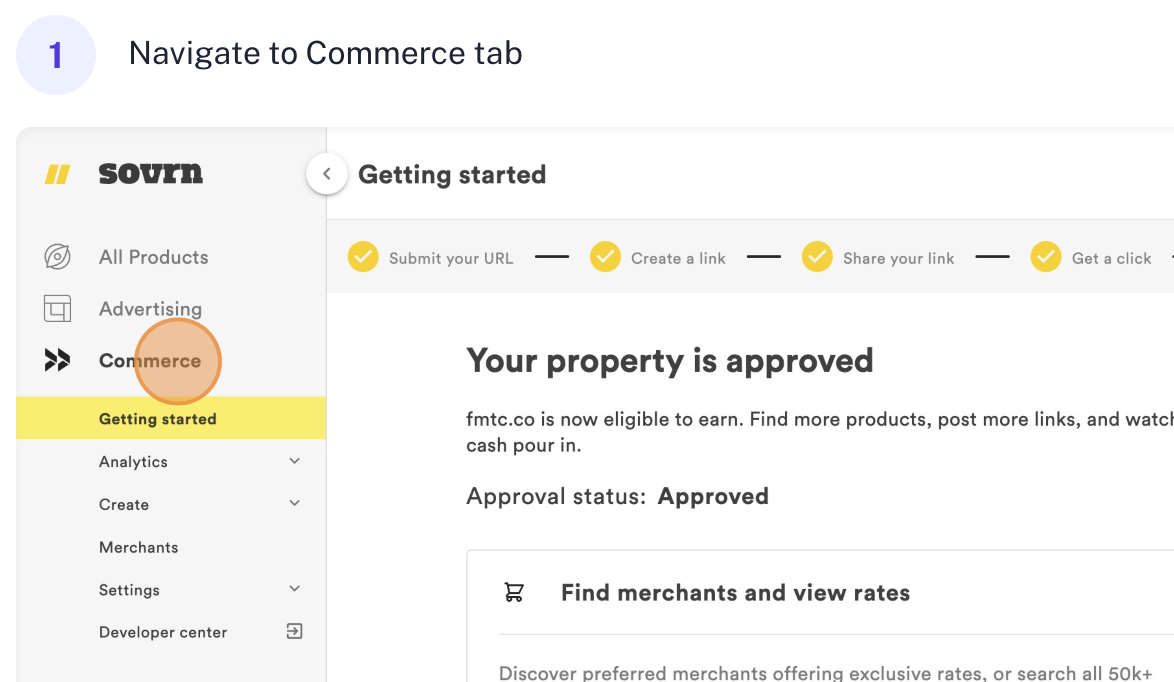The height and width of the screenshot is (682, 1174).
Task: Click the sovrn wordmark in the sidebar
Action: pos(150,174)
